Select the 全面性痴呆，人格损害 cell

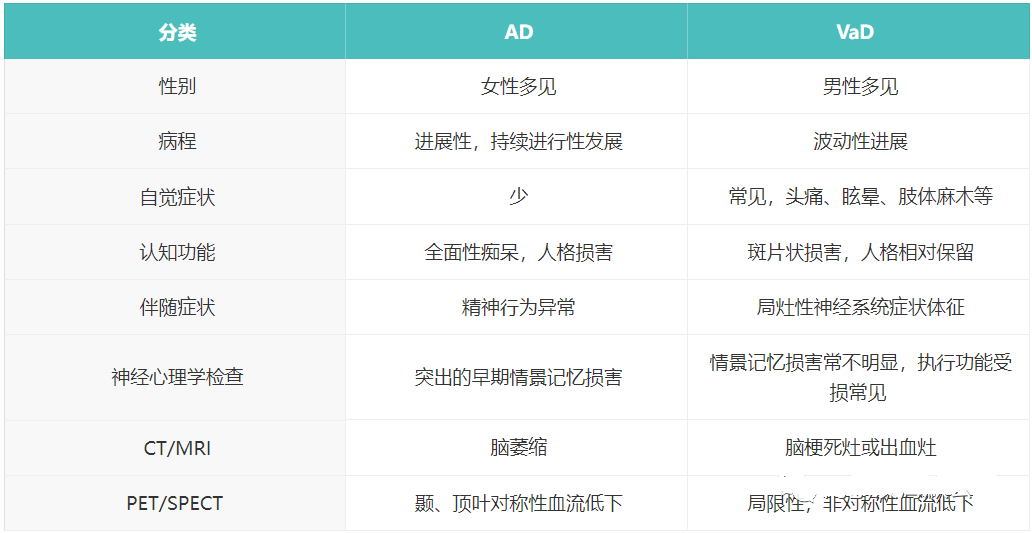[x=518, y=252]
